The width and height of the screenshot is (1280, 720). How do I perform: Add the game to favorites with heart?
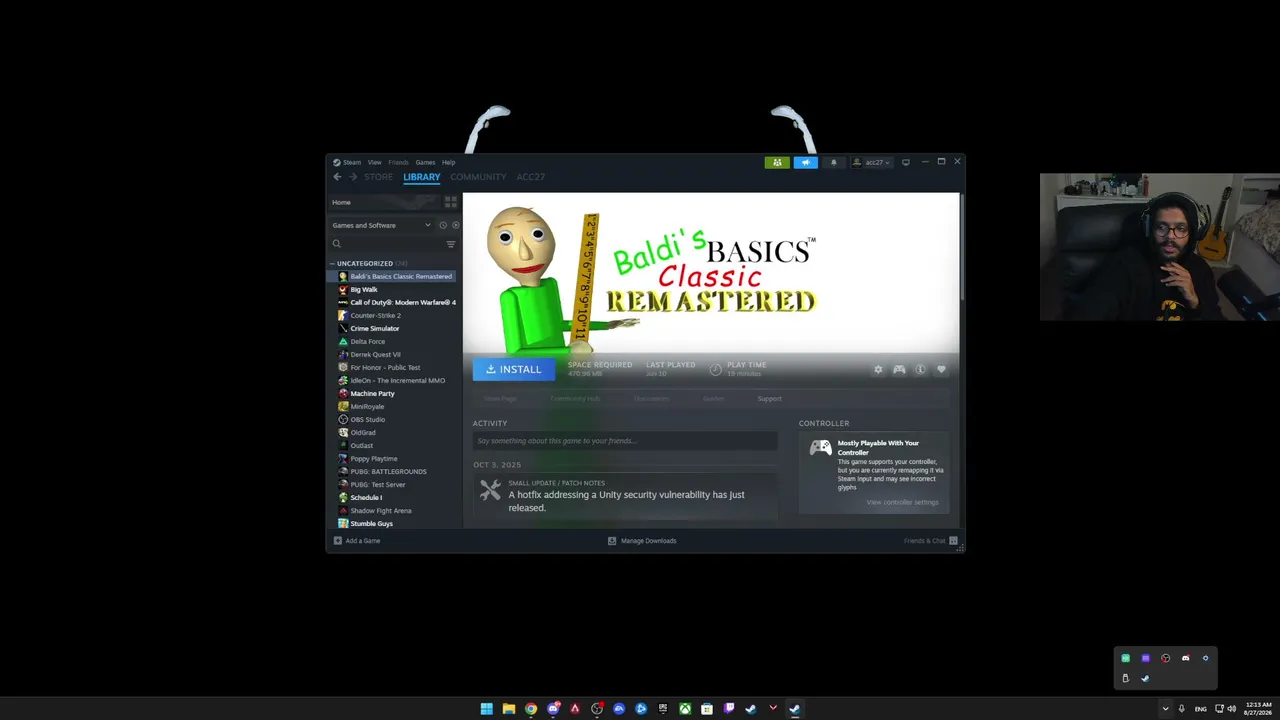[941, 369]
